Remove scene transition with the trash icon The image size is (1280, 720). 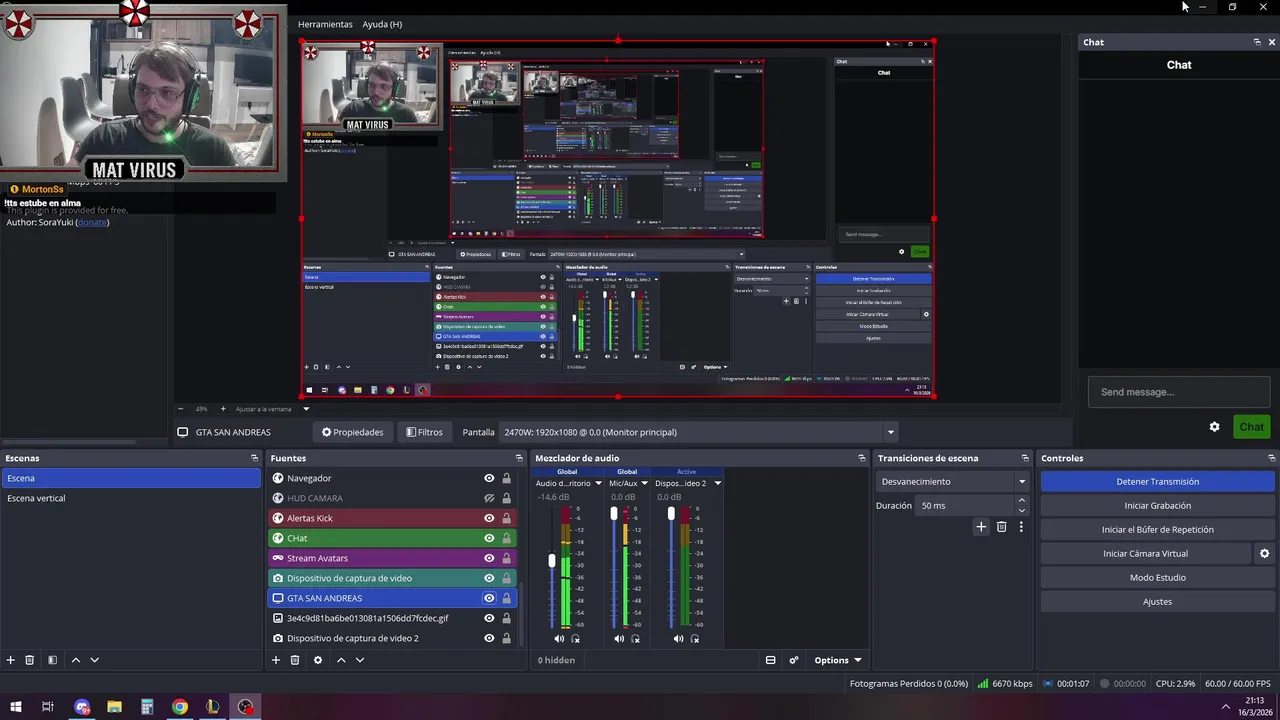pyautogui.click(x=1001, y=527)
